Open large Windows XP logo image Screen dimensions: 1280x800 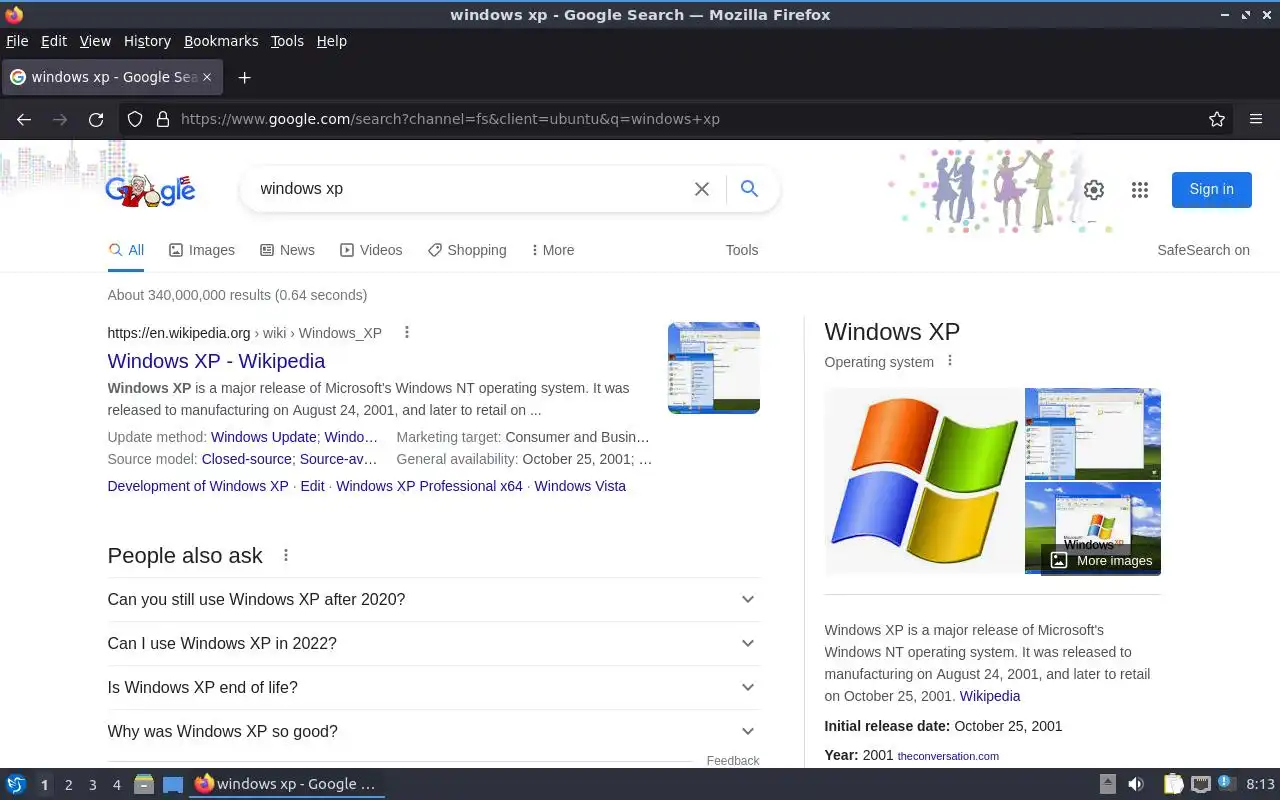pyautogui.click(x=924, y=481)
